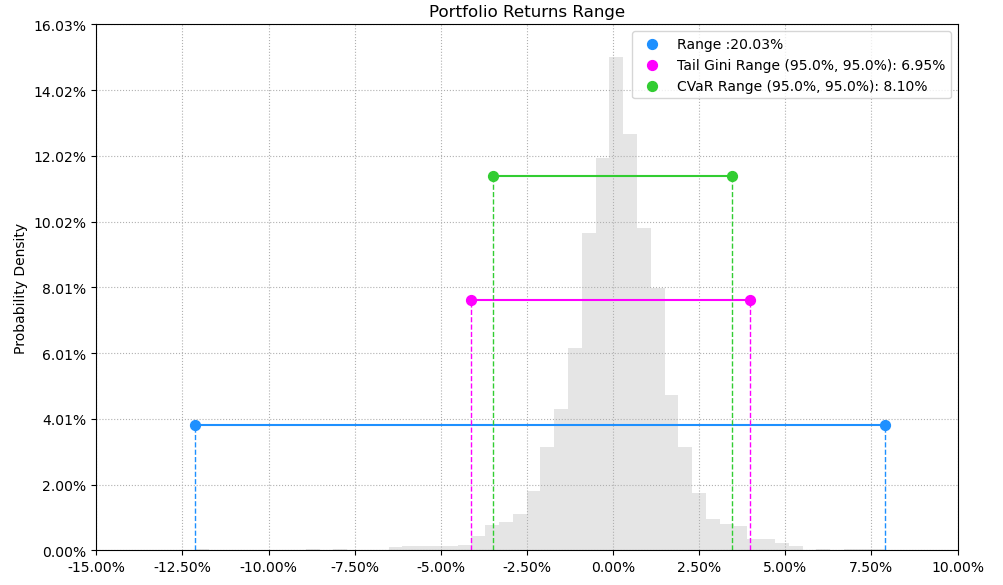Click the right blue Range endpoint dot
Viewport: 1003px width, 585px height.
(x=885, y=426)
